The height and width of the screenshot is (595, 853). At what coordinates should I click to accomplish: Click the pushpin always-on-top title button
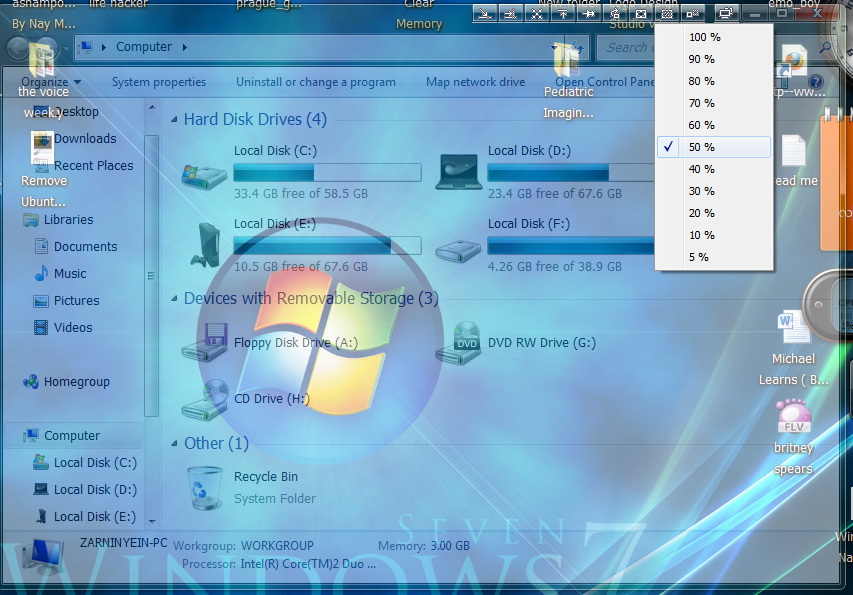(x=589, y=13)
